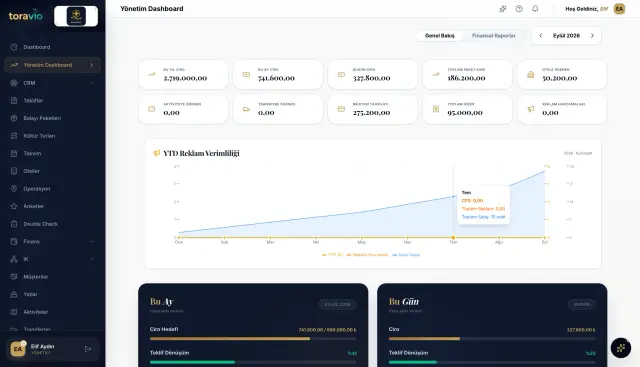Click the Takvim calendar icon
This screenshot has height=367, width=640.
click(14, 153)
